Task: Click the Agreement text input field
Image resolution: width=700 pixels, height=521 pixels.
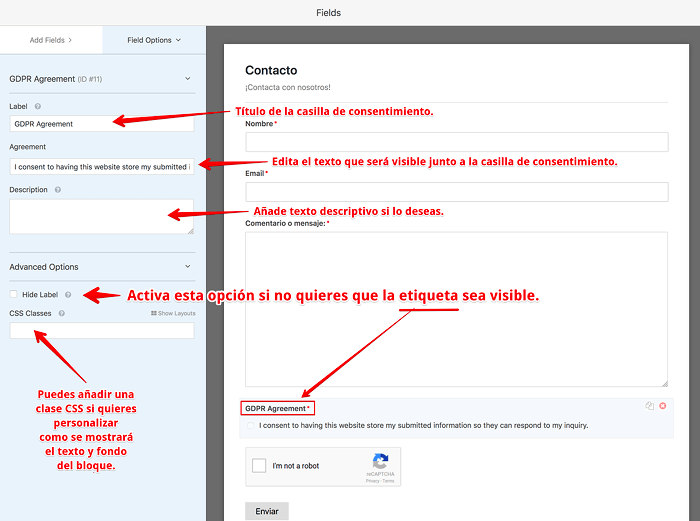Action: [101, 166]
